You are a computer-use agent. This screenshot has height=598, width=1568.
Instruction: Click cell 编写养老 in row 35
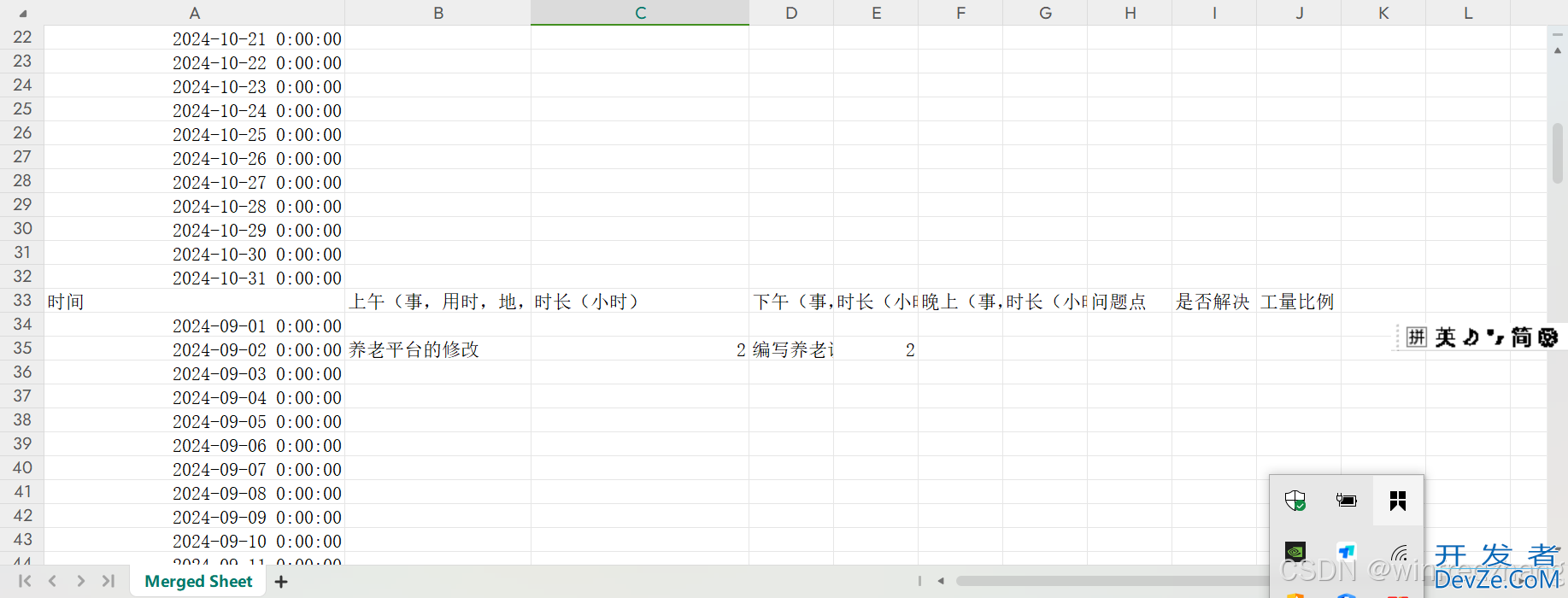coord(791,349)
